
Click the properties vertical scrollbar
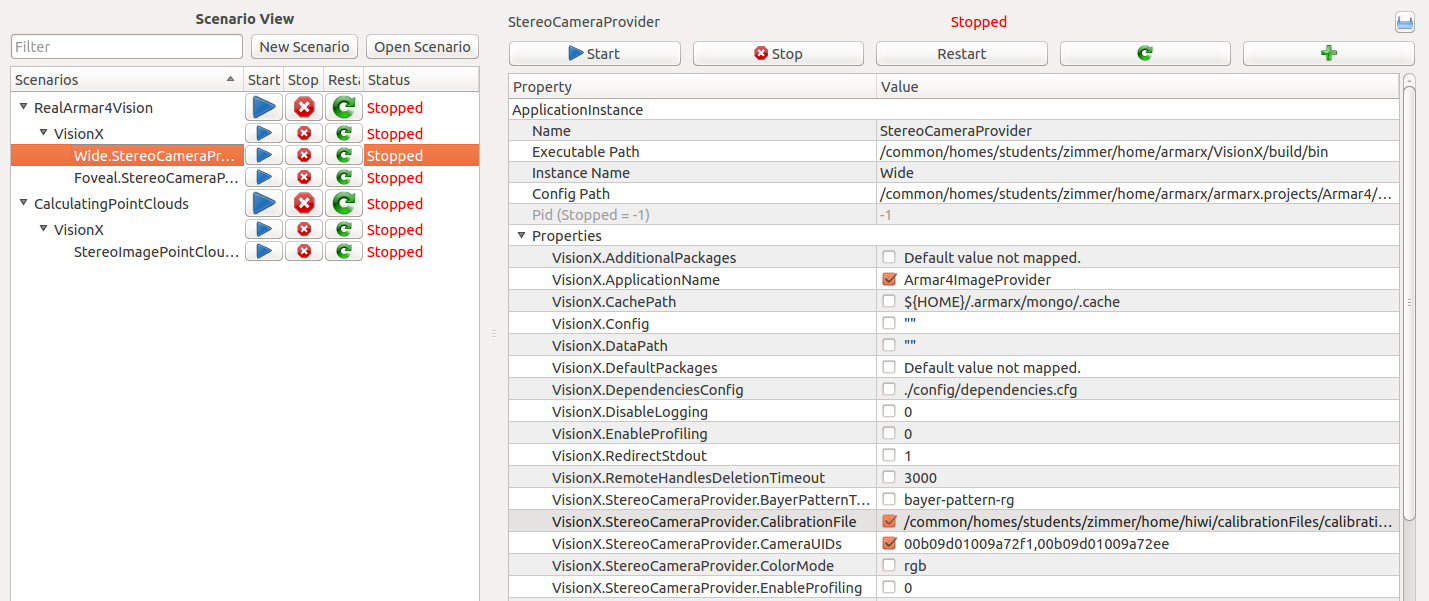click(1409, 302)
